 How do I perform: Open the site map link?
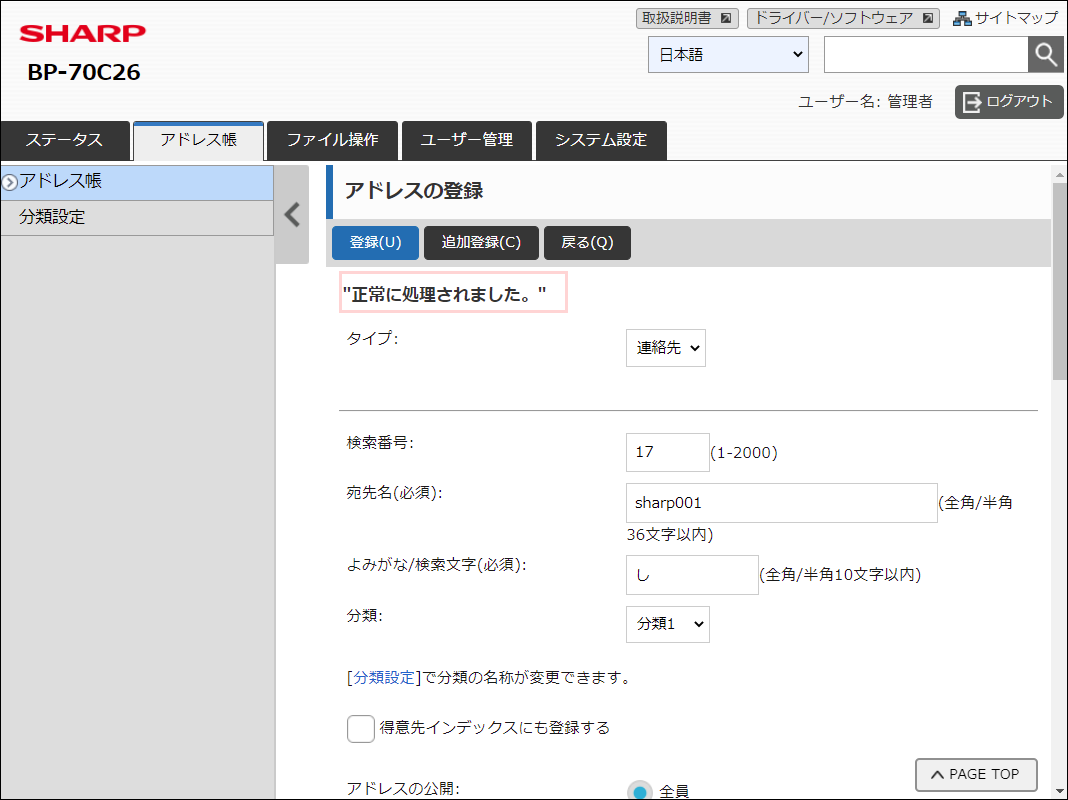1005,18
